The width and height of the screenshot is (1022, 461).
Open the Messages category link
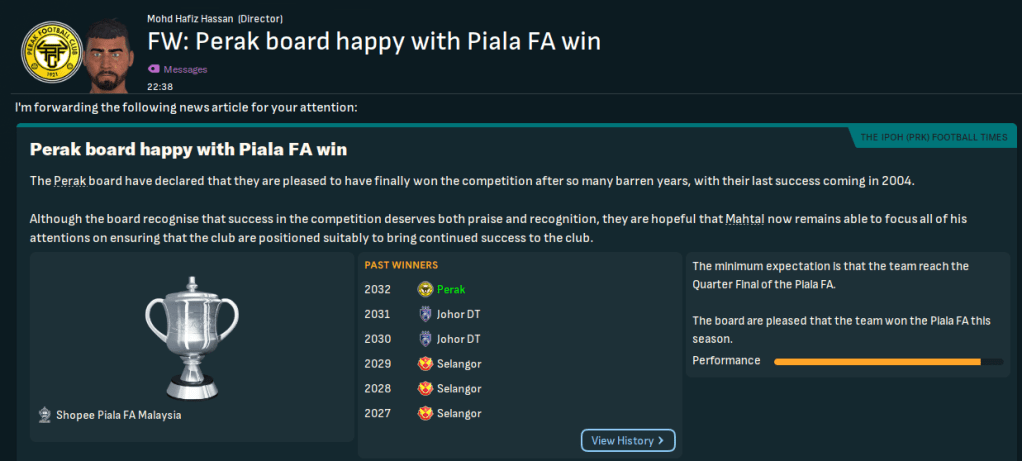coord(184,69)
